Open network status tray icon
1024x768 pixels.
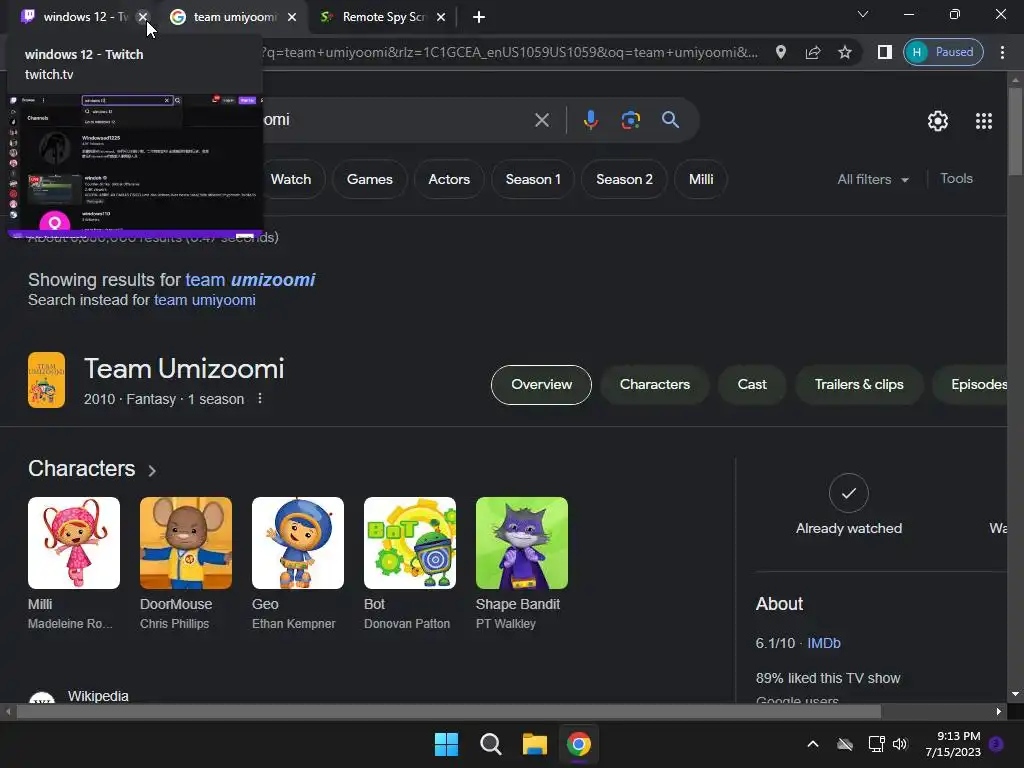click(x=876, y=744)
